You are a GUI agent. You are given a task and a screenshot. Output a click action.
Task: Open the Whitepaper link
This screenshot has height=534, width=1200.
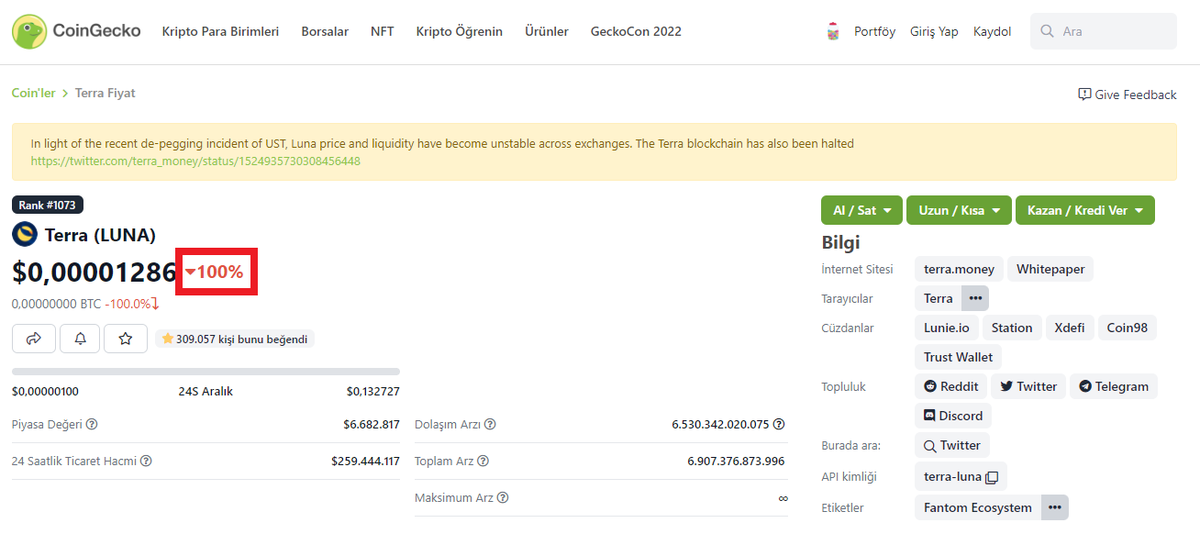(1050, 269)
